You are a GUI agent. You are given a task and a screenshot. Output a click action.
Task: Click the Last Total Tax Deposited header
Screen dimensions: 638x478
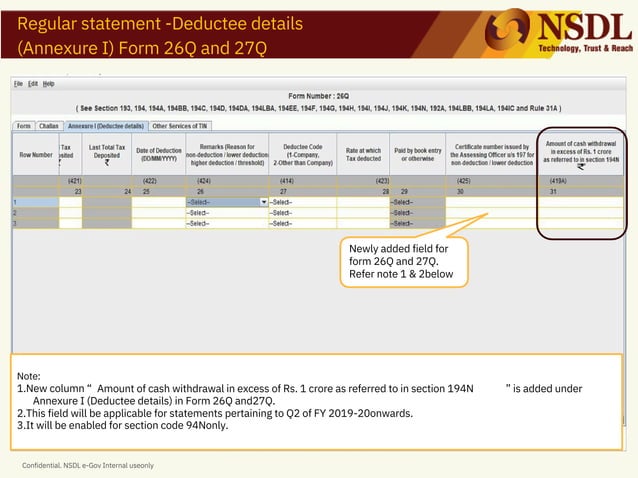click(107, 155)
